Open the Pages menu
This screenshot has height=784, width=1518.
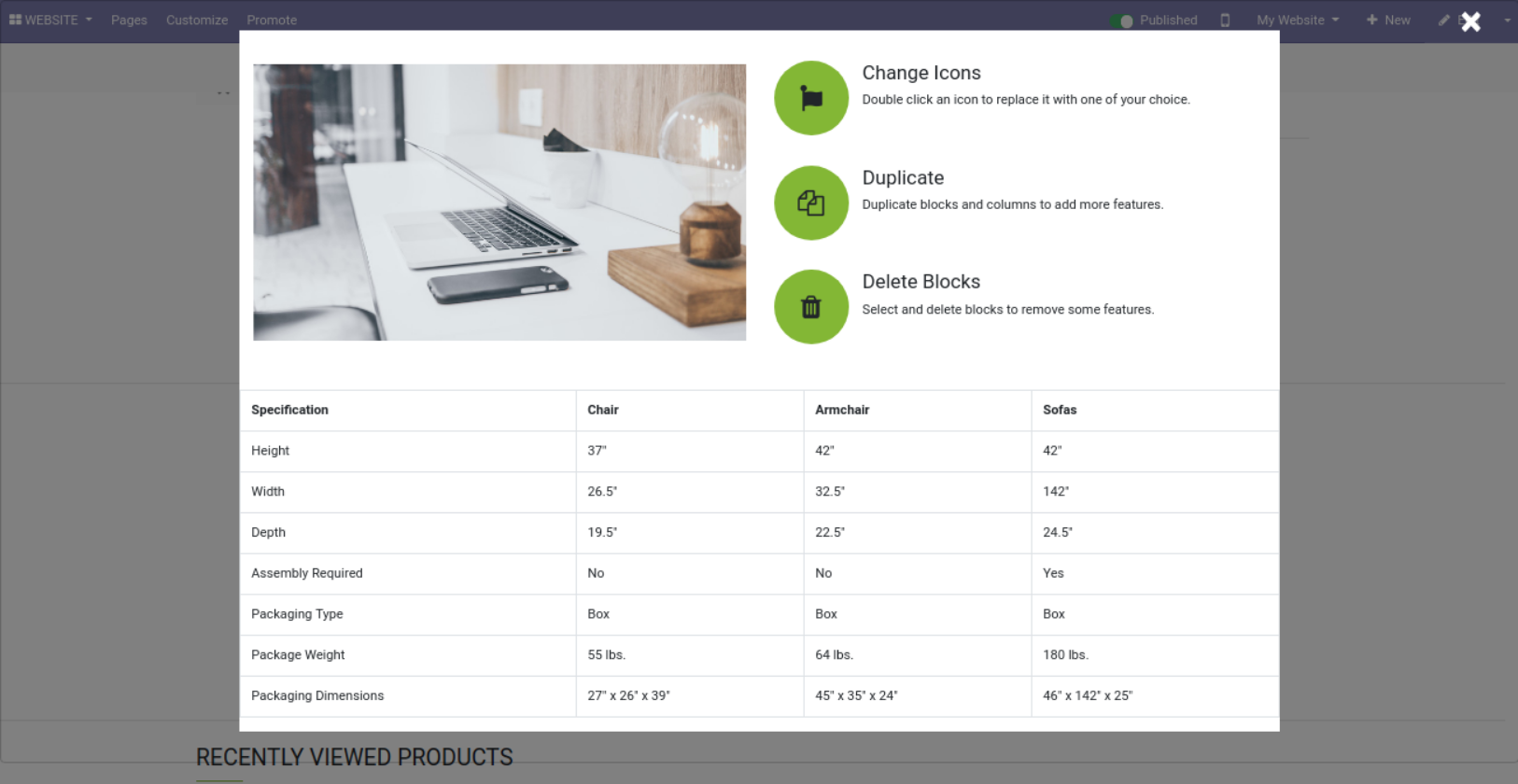[x=129, y=20]
